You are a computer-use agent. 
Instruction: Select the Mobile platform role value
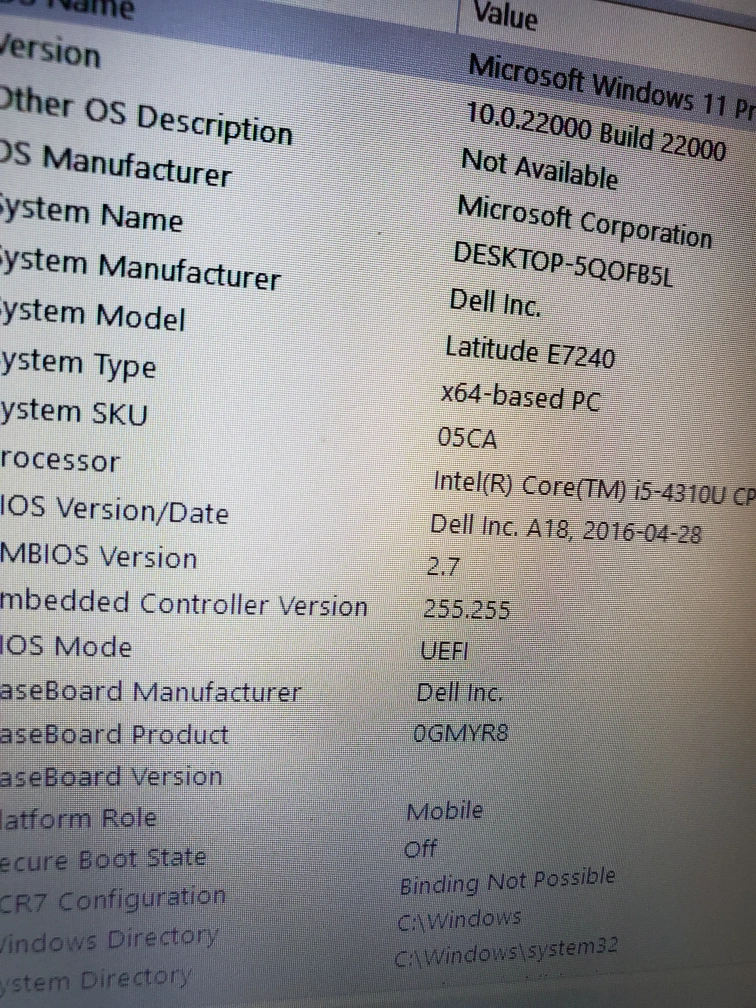click(x=444, y=811)
